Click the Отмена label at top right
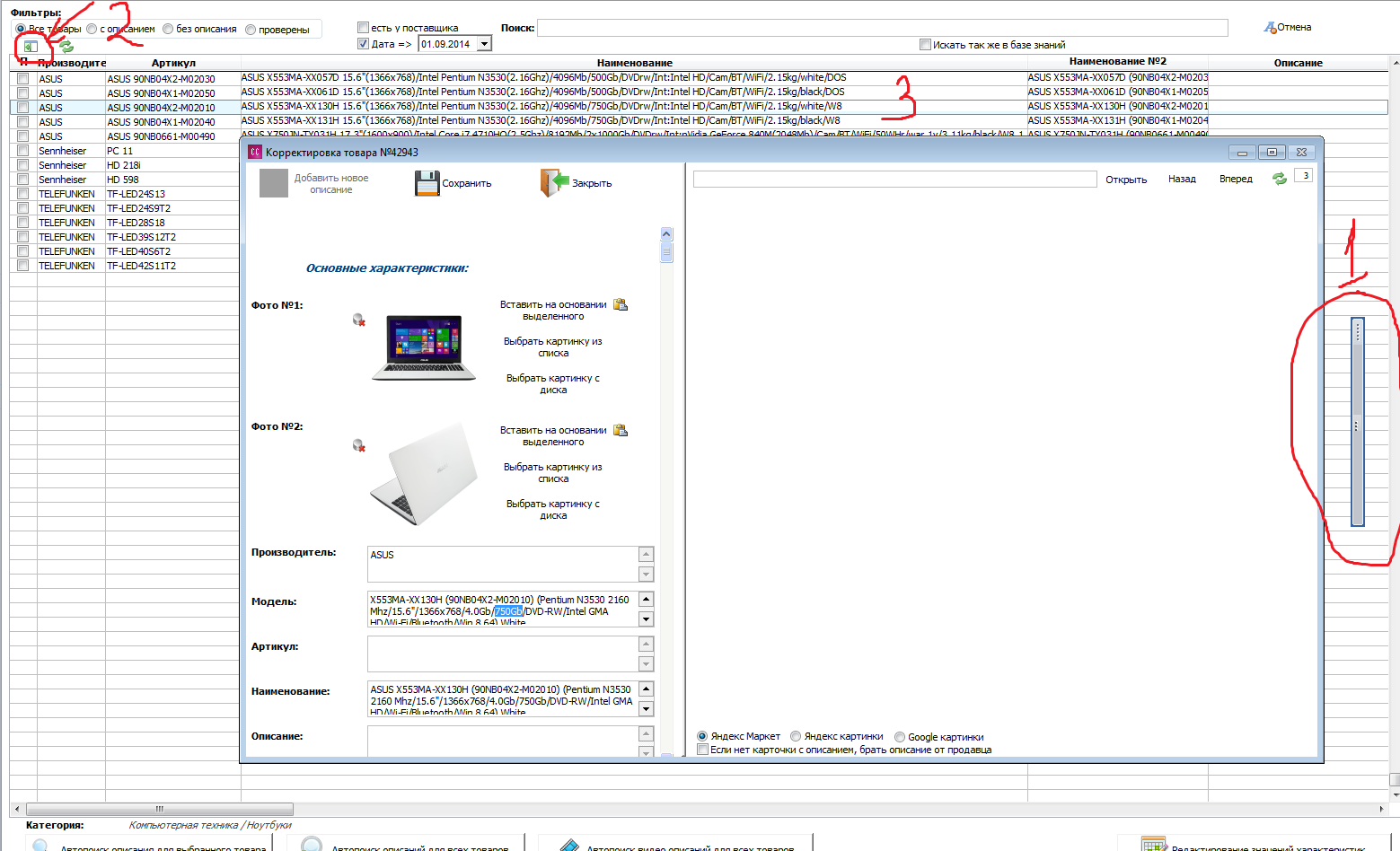Screen dimensions: 1400x851 pyautogui.click(x=1294, y=27)
